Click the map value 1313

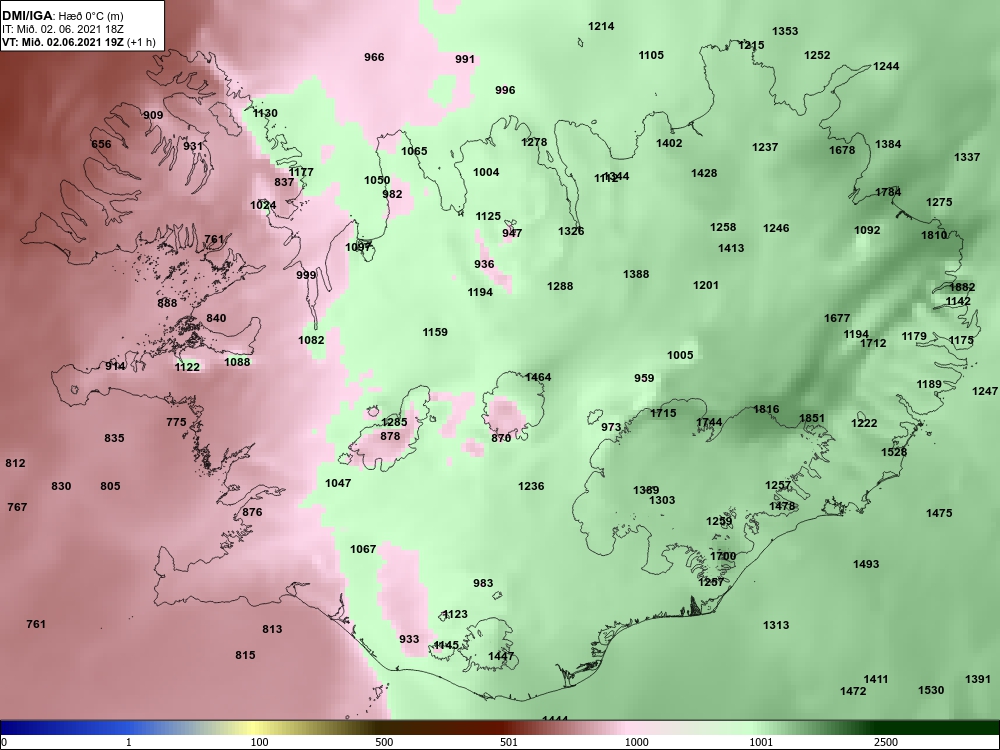point(776,626)
